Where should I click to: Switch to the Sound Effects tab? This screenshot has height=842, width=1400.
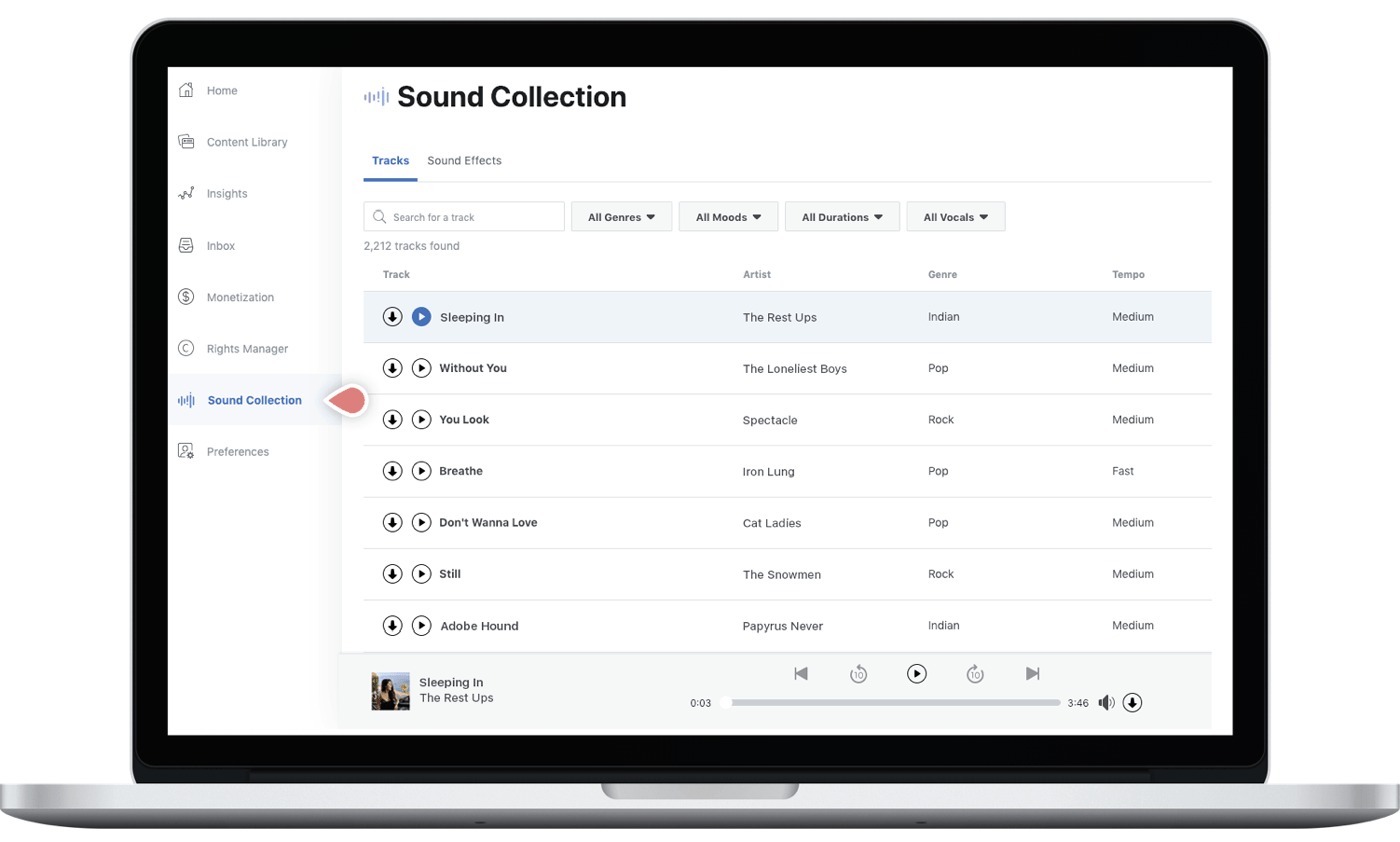[x=464, y=161]
